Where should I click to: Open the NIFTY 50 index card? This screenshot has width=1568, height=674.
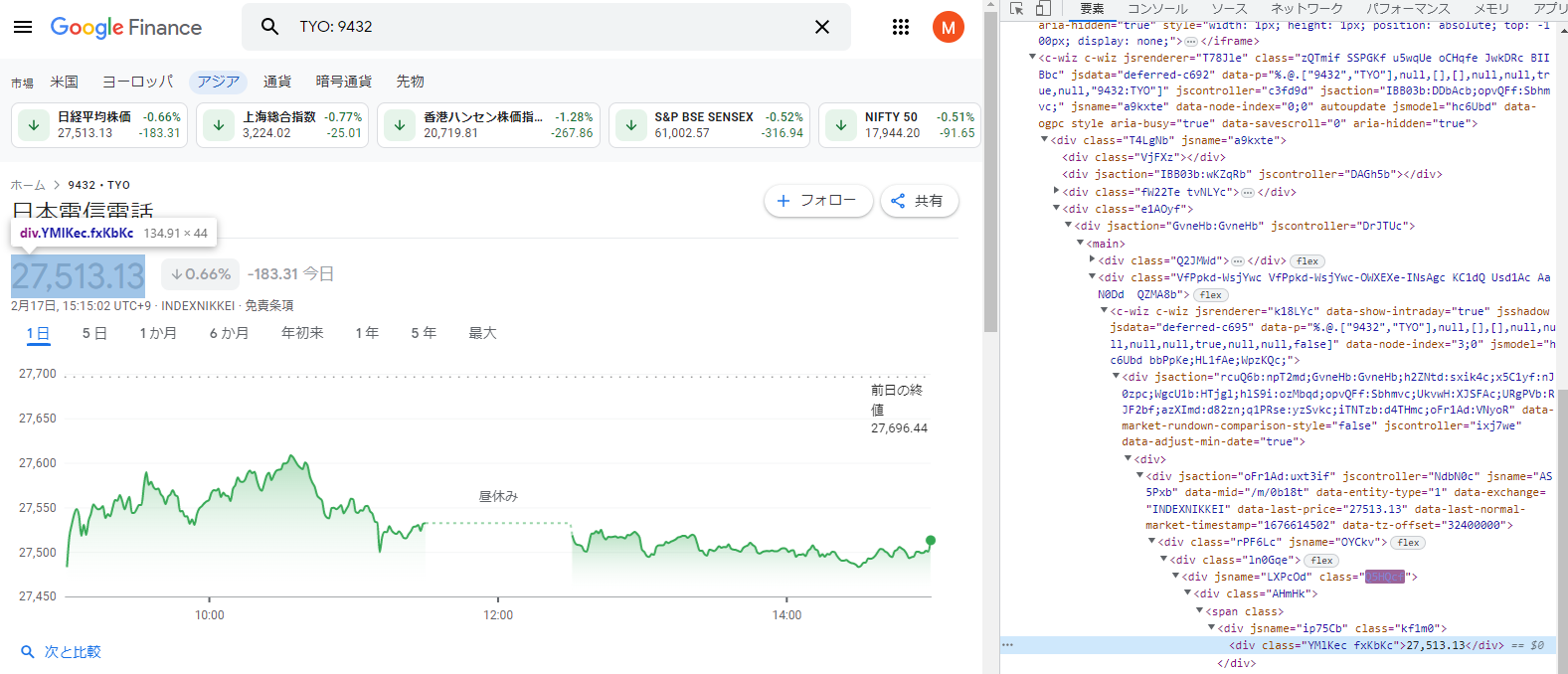900,125
